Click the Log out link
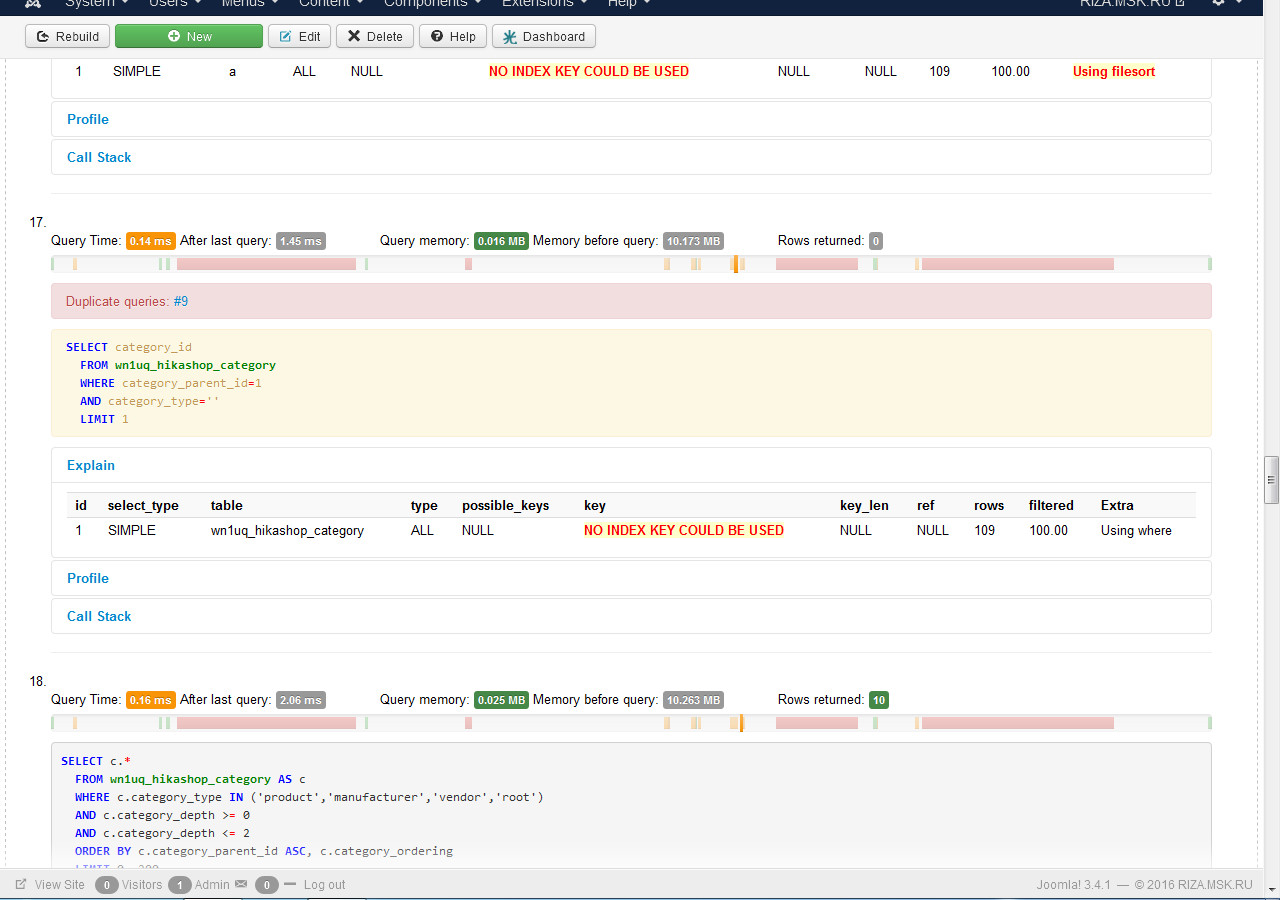The width and height of the screenshot is (1280, 900). pyautogui.click(x=324, y=885)
